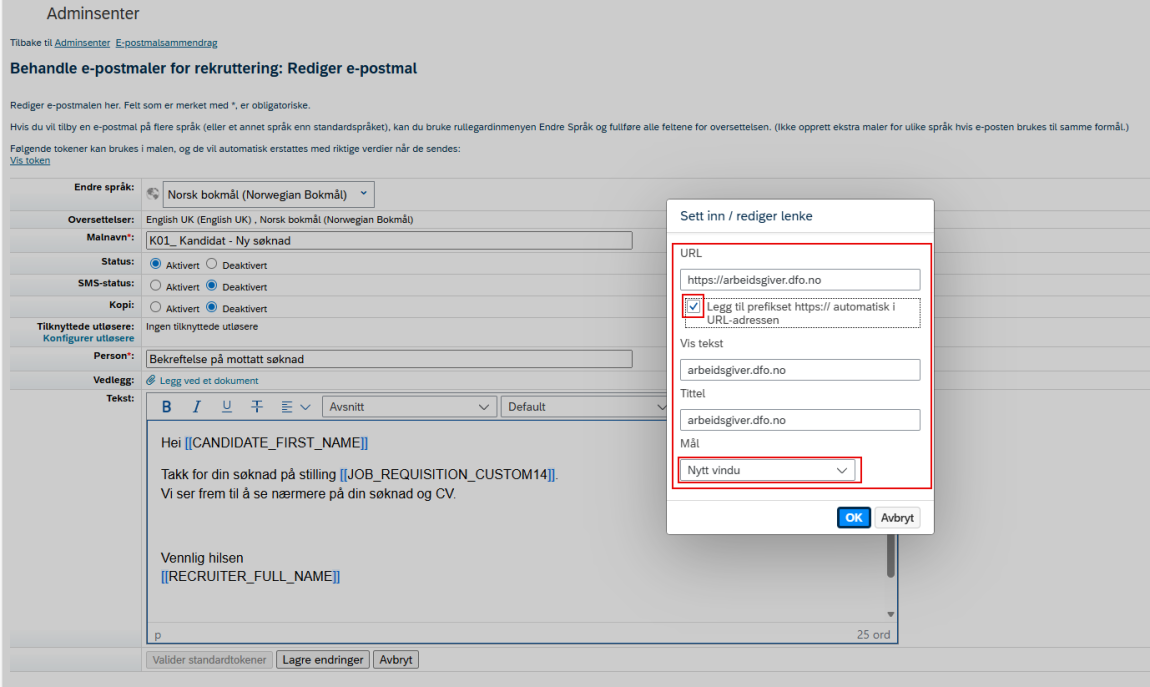Click the Vis token link

(30, 161)
